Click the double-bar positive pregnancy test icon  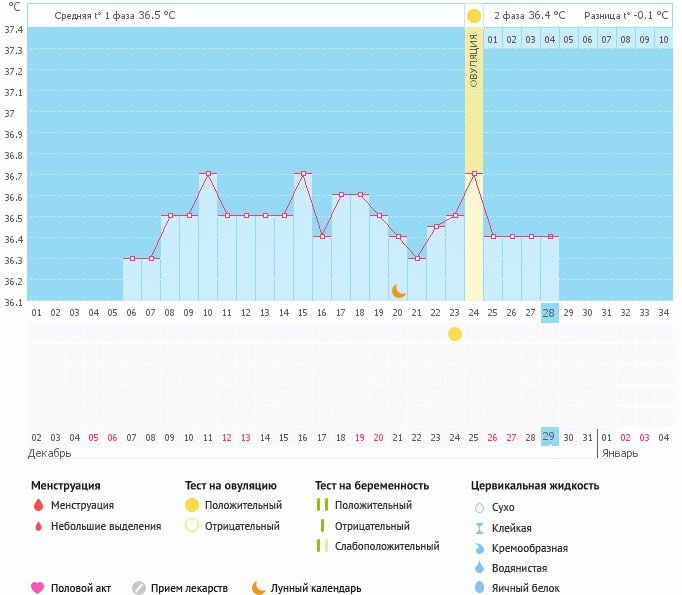point(321,505)
